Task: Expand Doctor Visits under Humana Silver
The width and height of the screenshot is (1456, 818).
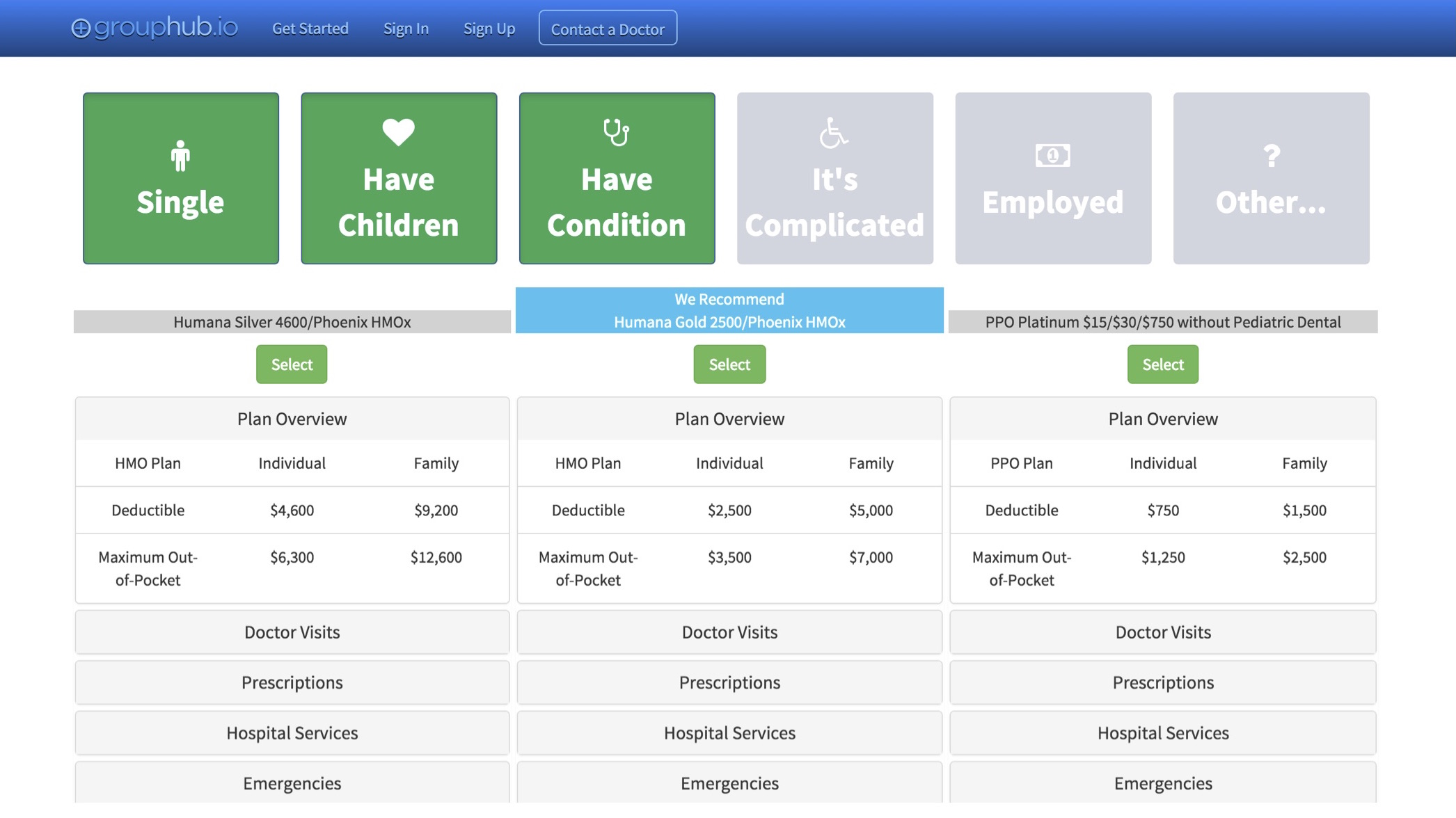Action: pyautogui.click(x=292, y=632)
